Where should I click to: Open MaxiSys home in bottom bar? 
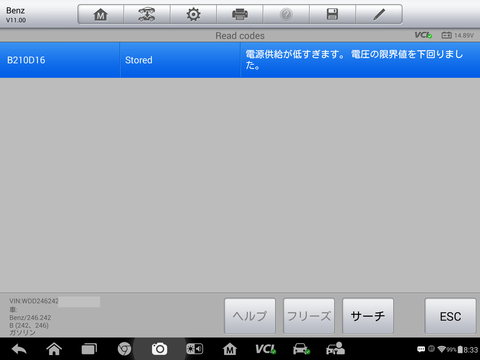click(230, 349)
